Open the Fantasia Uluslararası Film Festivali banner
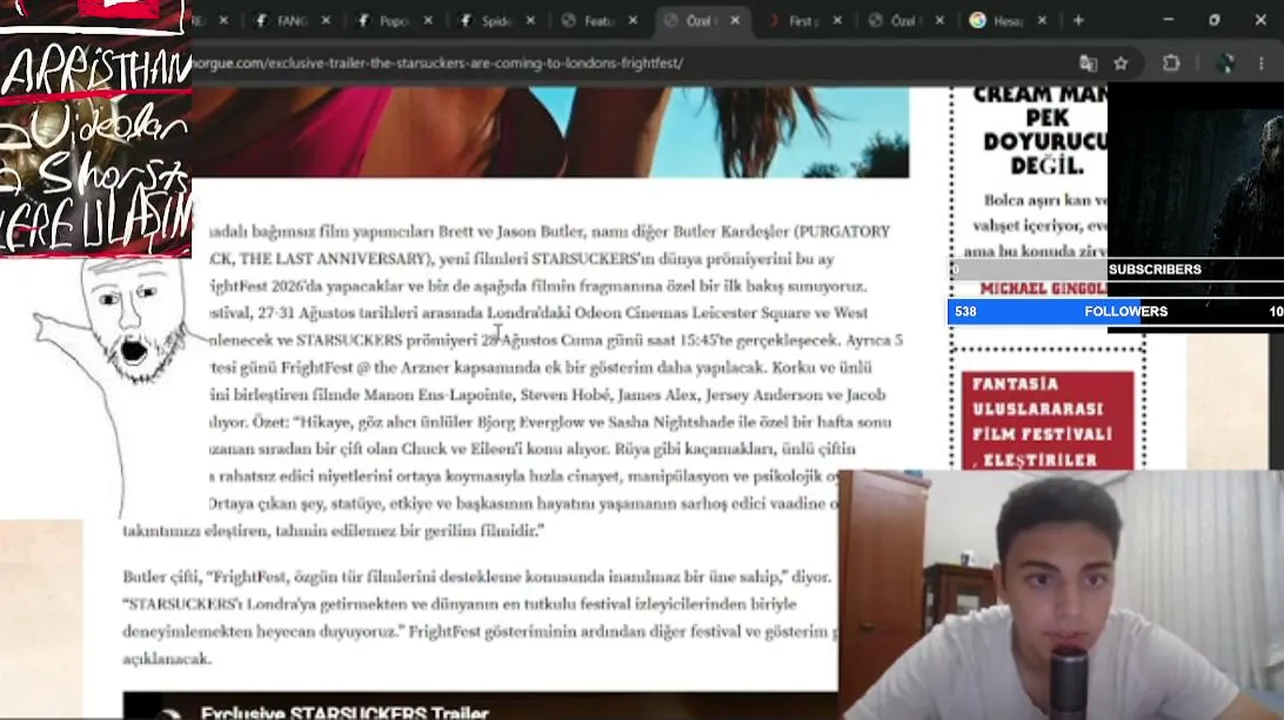The height and width of the screenshot is (720, 1284). tap(1047, 421)
